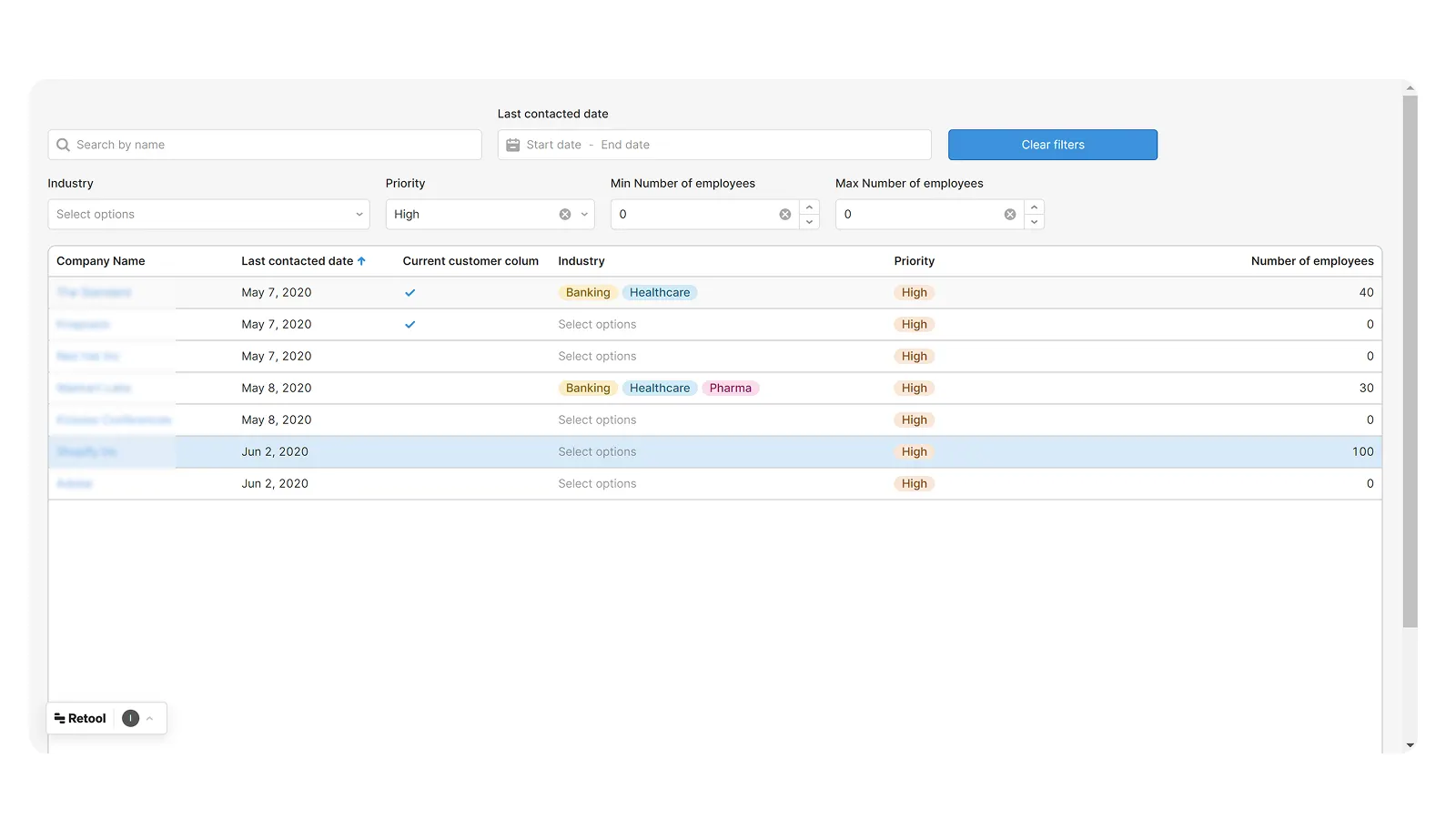1456x819 pixels.
Task: Decrement Max Number of employees
Action: pyautogui.click(x=1034, y=222)
